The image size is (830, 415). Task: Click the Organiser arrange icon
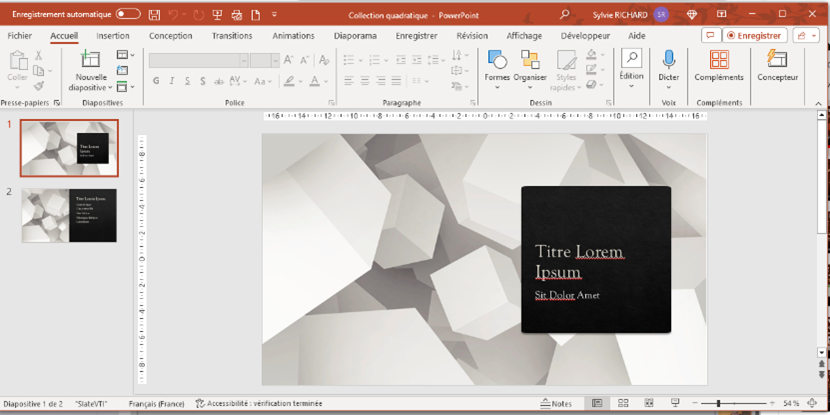tap(530, 68)
